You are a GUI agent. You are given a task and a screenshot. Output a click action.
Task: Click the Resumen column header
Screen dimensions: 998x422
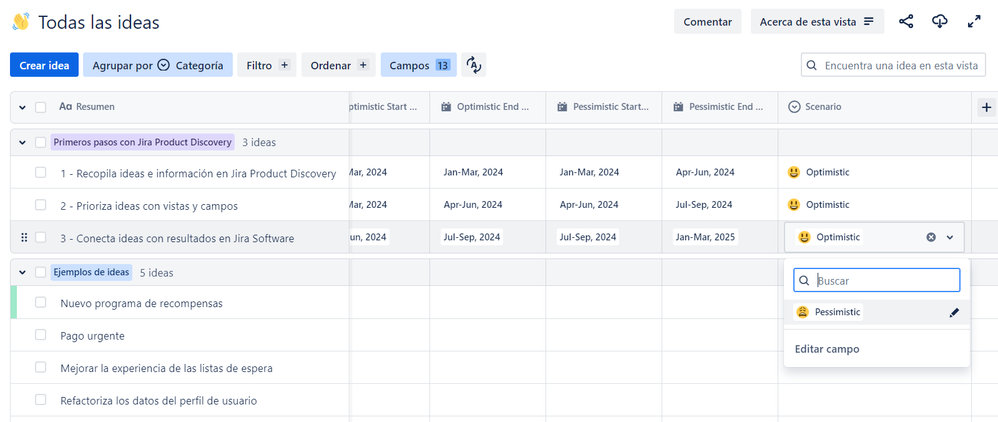click(180, 108)
